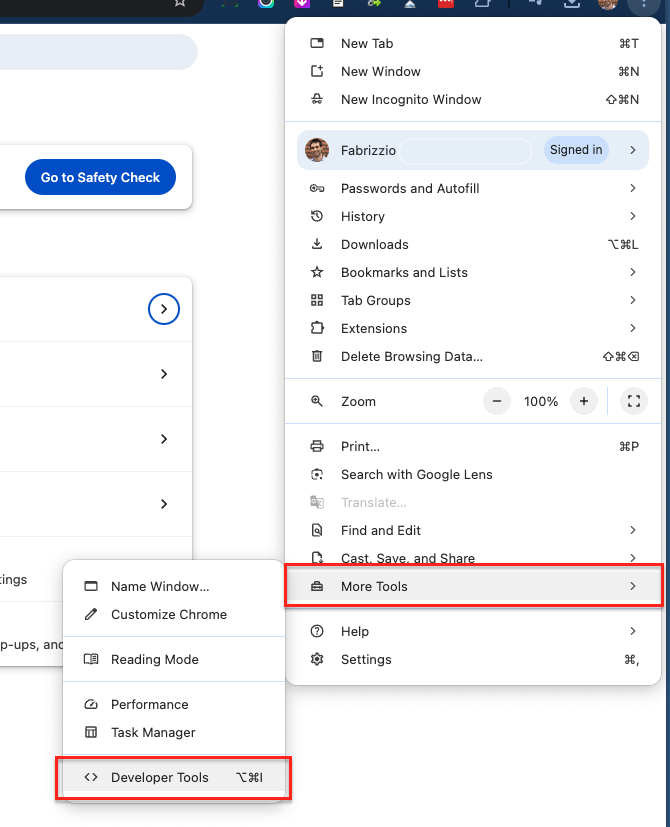
Task: Decrease zoom with the minus button
Action: coord(497,402)
